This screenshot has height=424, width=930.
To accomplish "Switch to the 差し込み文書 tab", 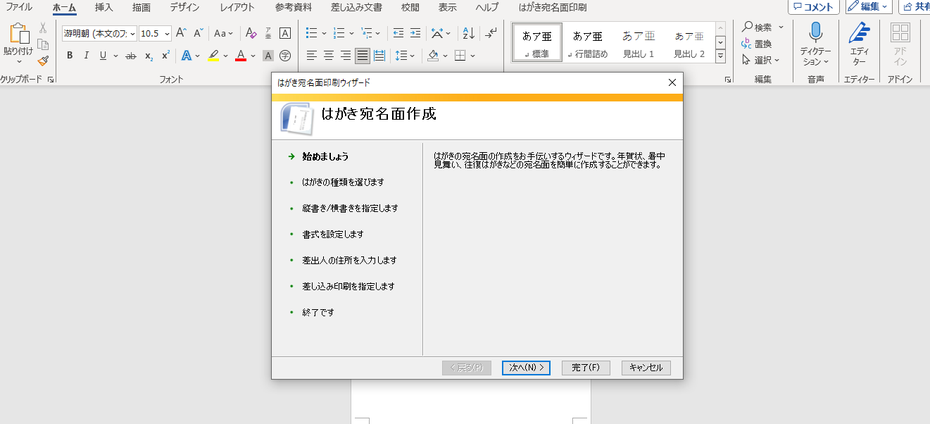I will click(356, 8).
